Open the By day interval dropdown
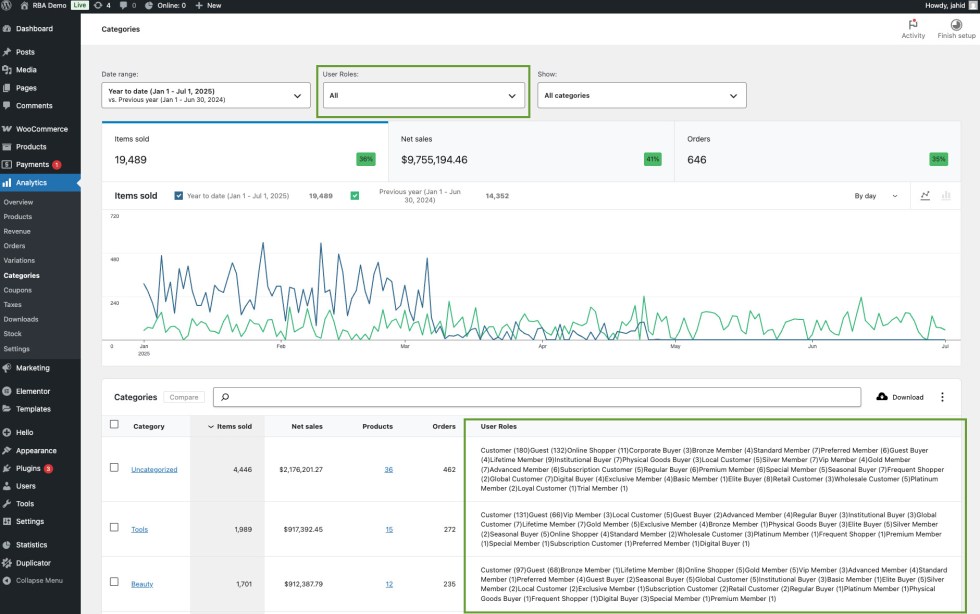 [x=876, y=196]
